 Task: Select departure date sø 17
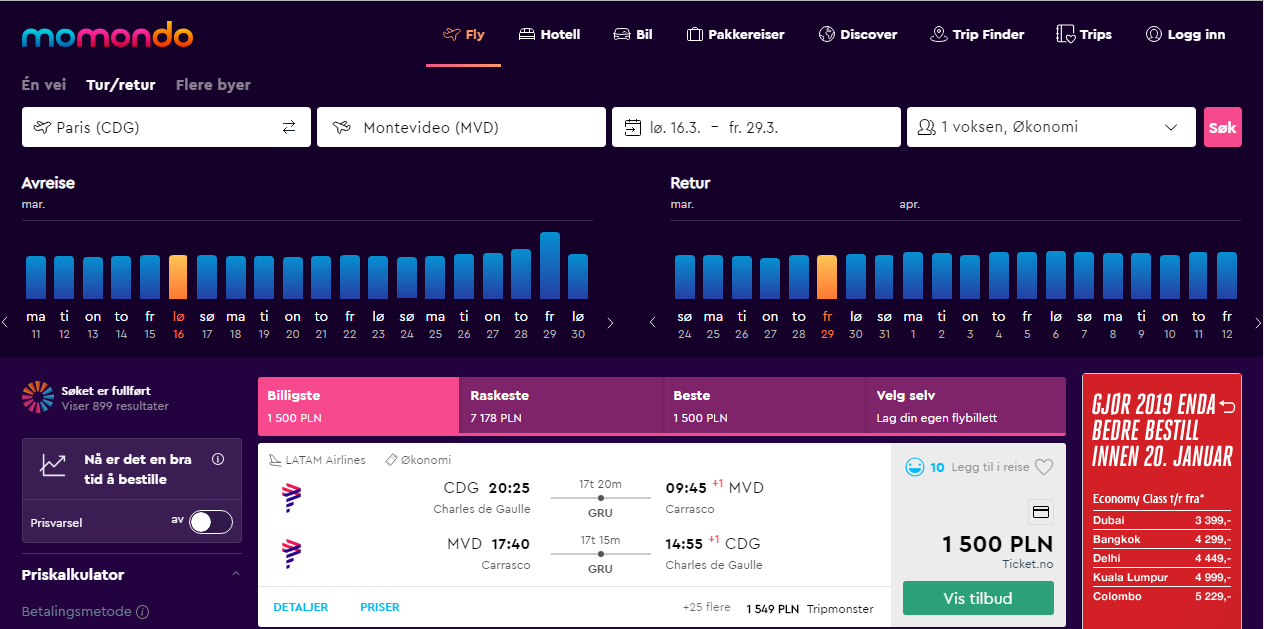pyautogui.click(x=207, y=324)
